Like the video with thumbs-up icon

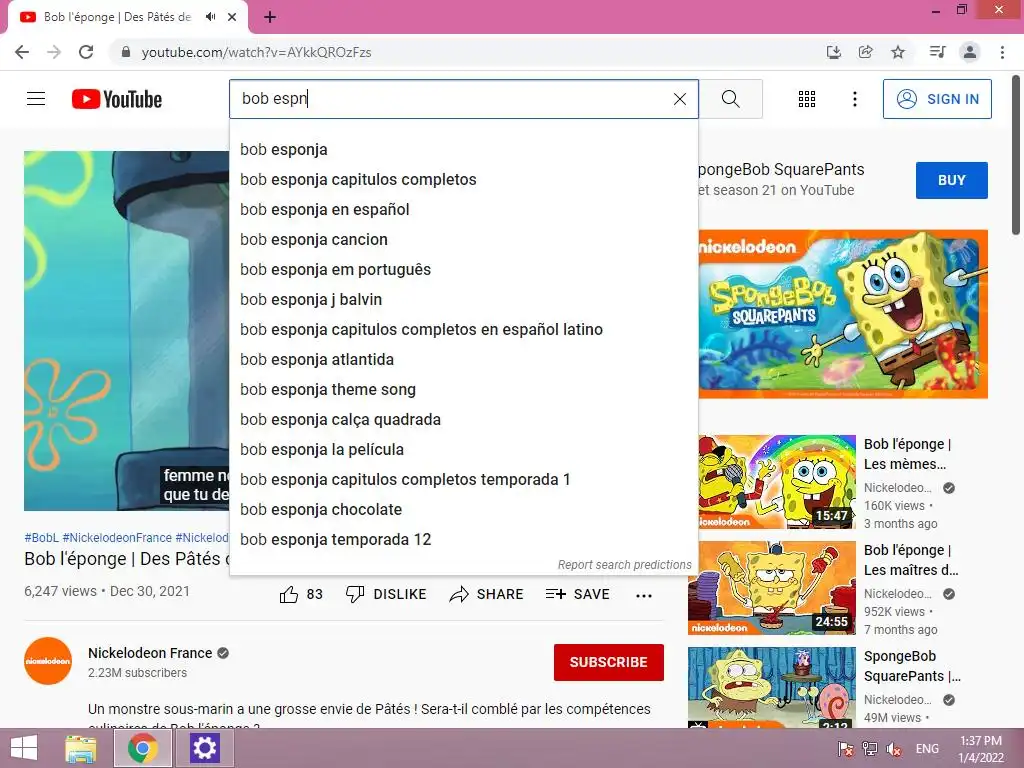289,594
